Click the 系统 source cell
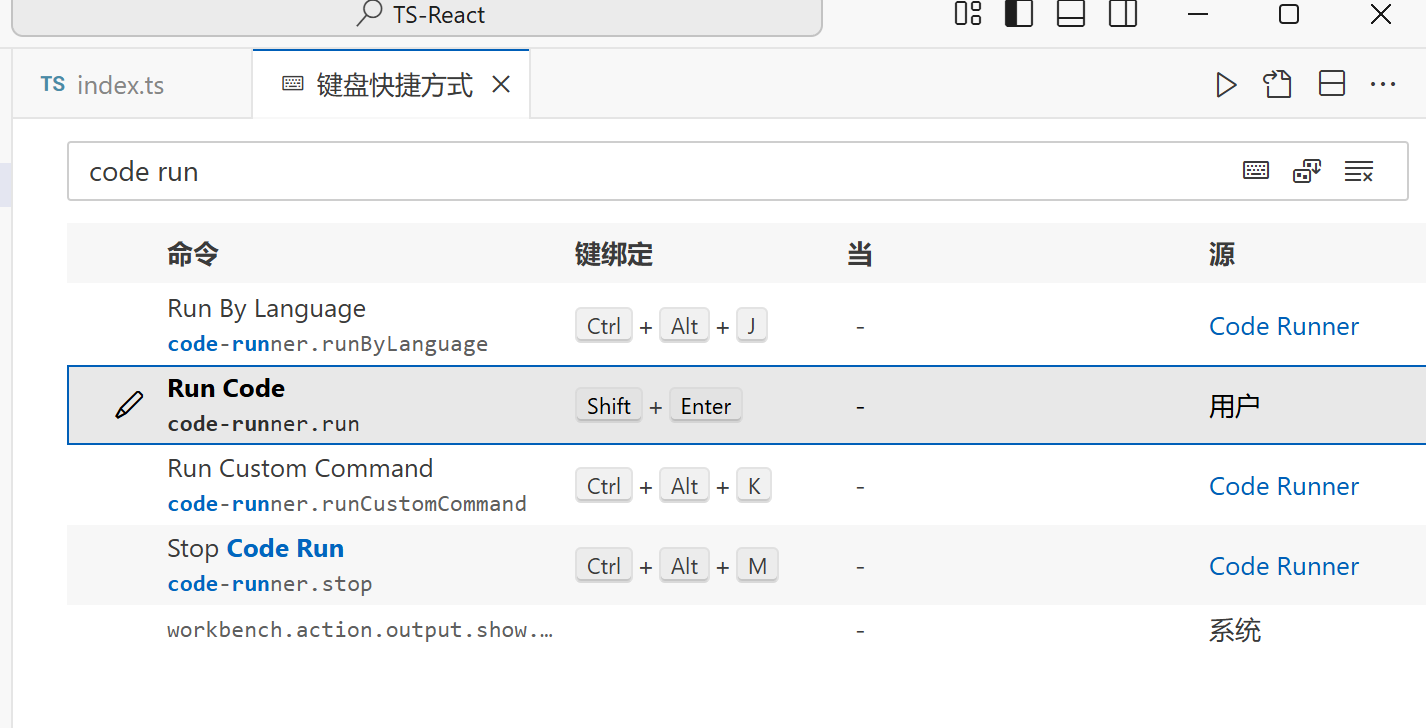The image size is (1426, 728). click(x=1235, y=630)
